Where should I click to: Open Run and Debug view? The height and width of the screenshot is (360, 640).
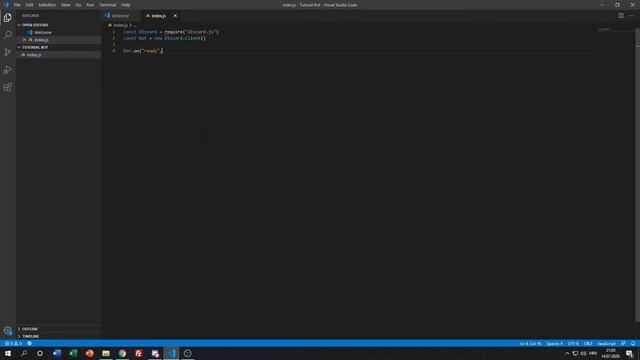(7, 70)
